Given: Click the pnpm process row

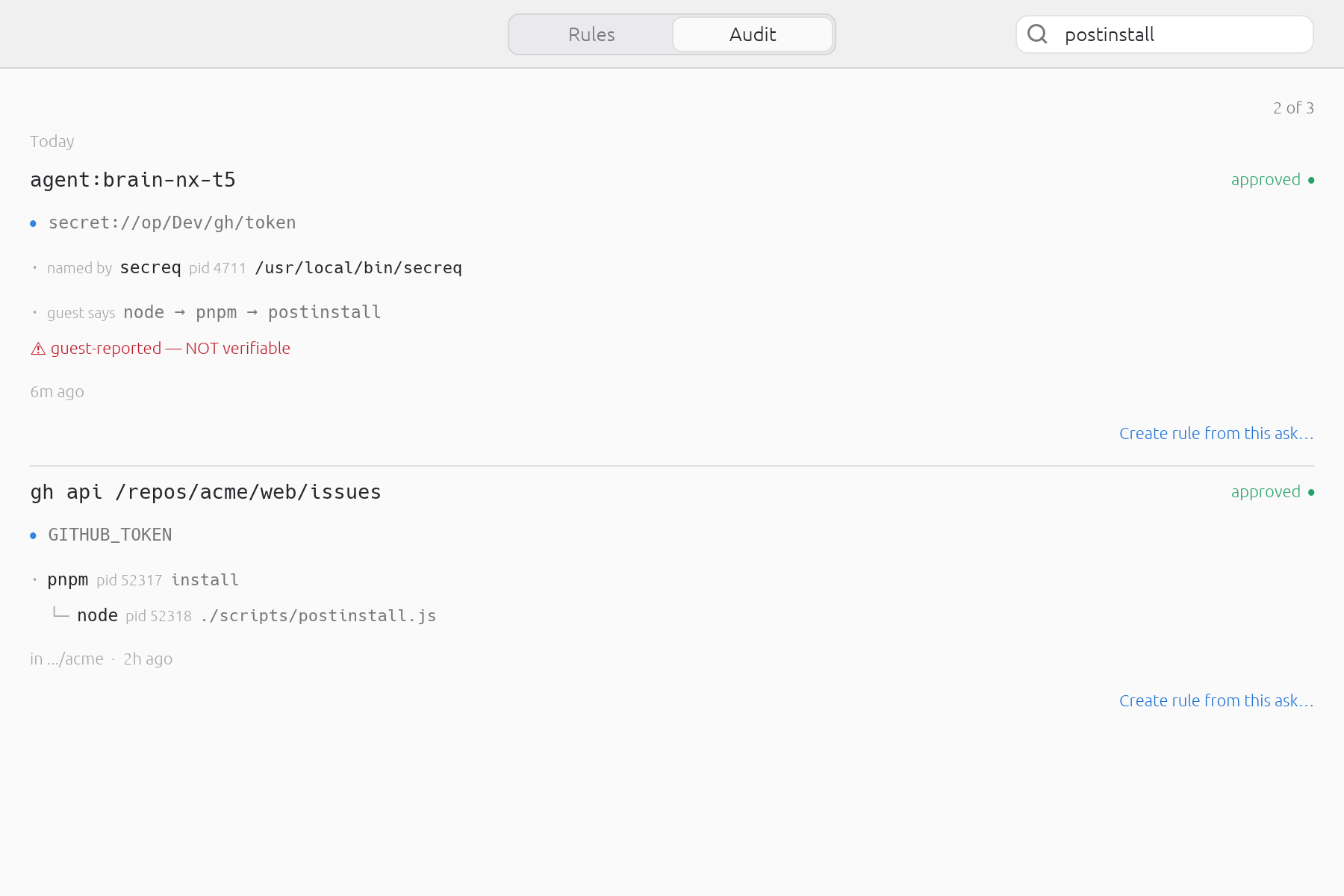Looking at the screenshot, I should 143,579.
